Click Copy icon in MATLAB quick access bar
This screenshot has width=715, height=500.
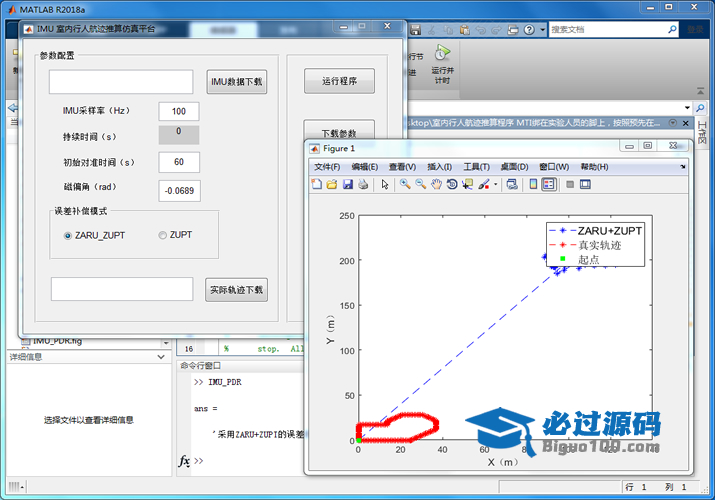tap(448, 30)
